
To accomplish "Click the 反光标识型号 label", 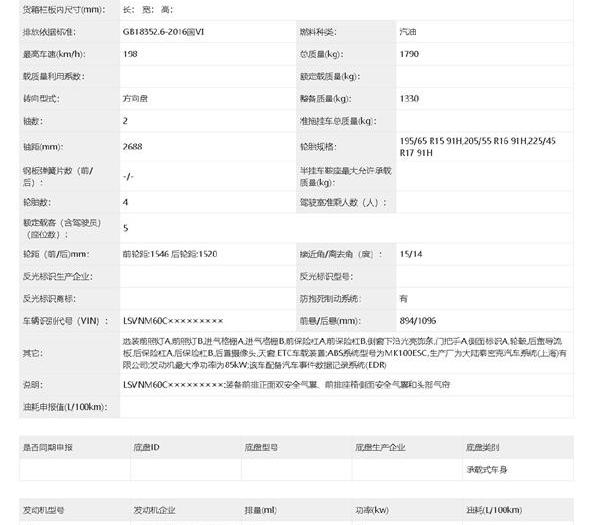I will (x=326, y=277).
